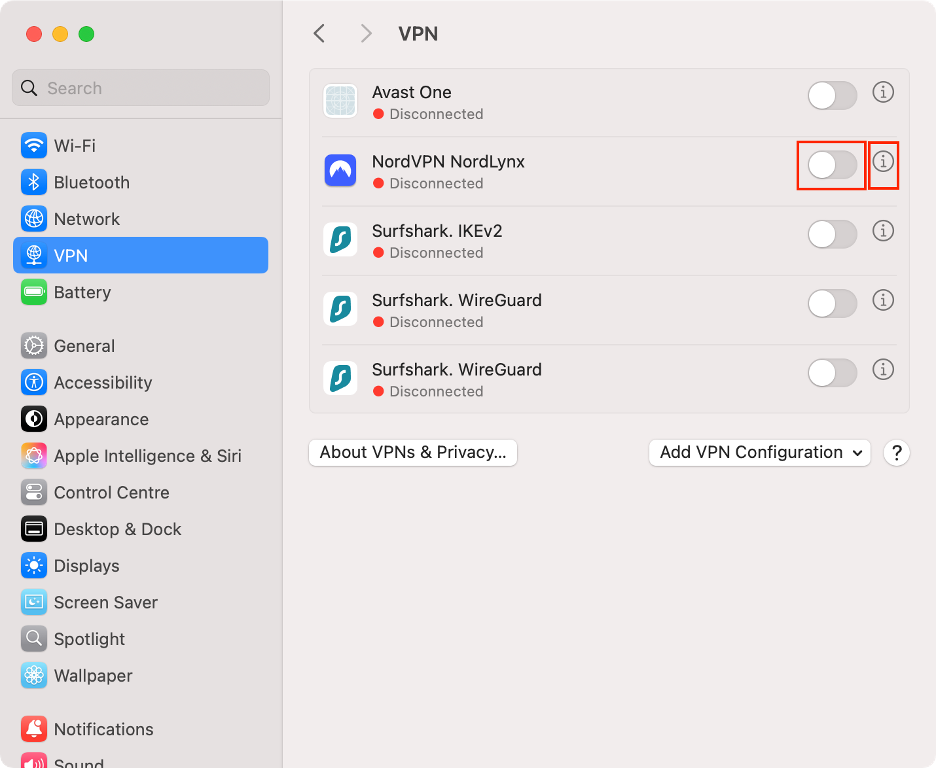Screen dimensions: 936x768
Task: Click the info icon beside Avast One
Action: click(x=883, y=92)
